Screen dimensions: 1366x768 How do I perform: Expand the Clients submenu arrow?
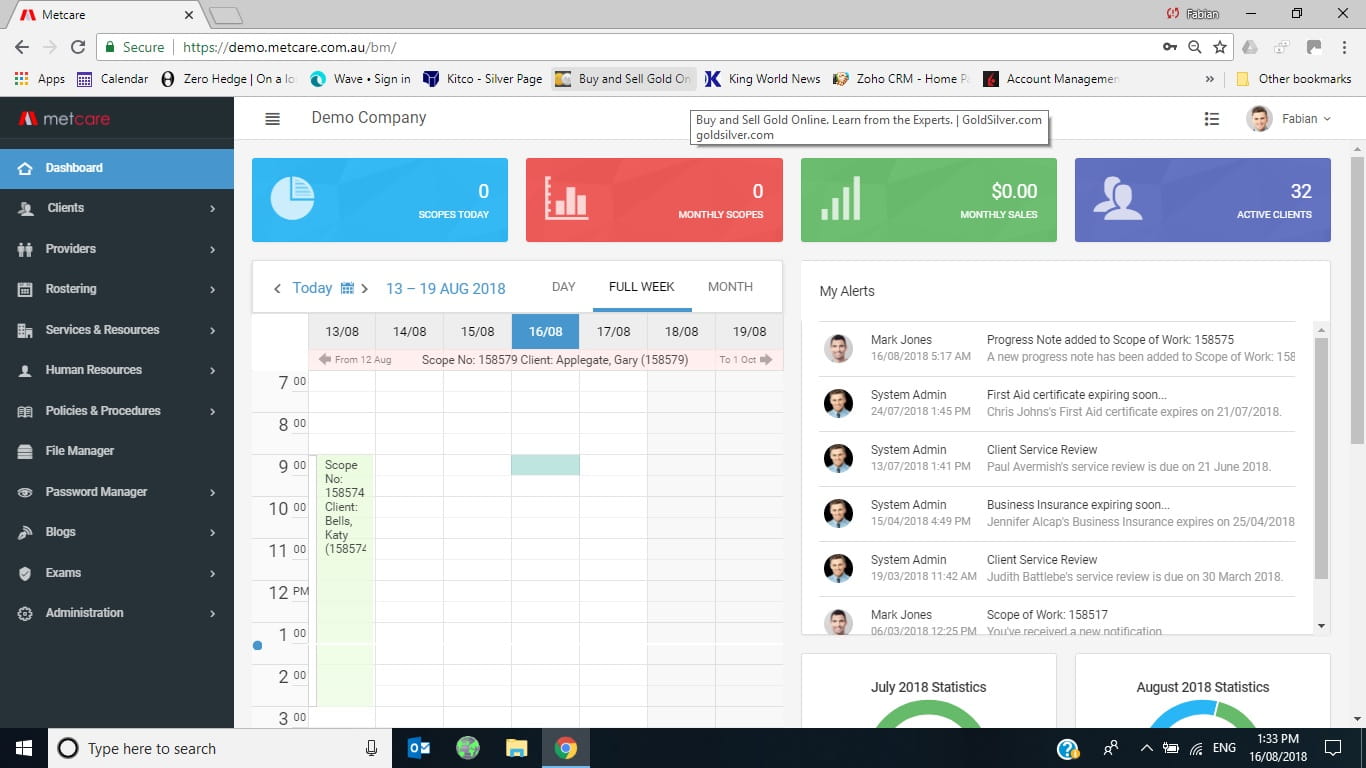pyautogui.click(x=213, y=209)
